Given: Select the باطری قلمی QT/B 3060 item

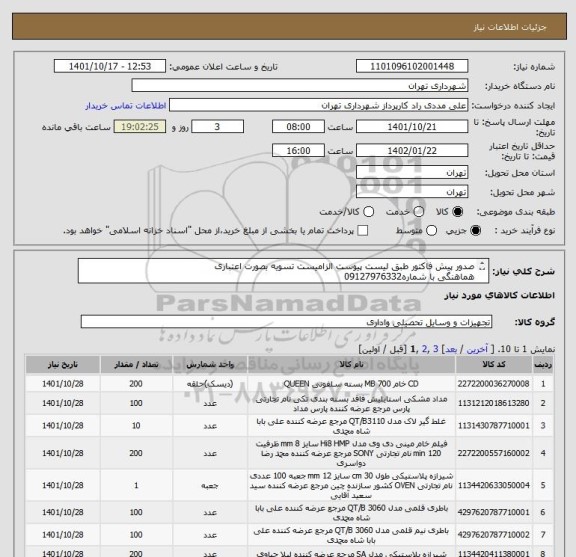Looking at the screenshot, I should (x=351, y=513).
